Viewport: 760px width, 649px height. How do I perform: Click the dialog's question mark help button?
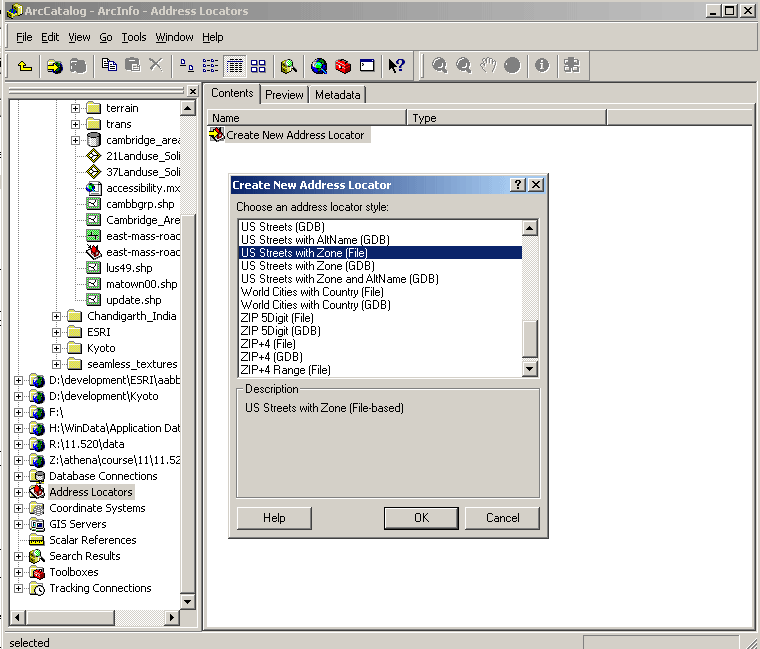(518, 185)
